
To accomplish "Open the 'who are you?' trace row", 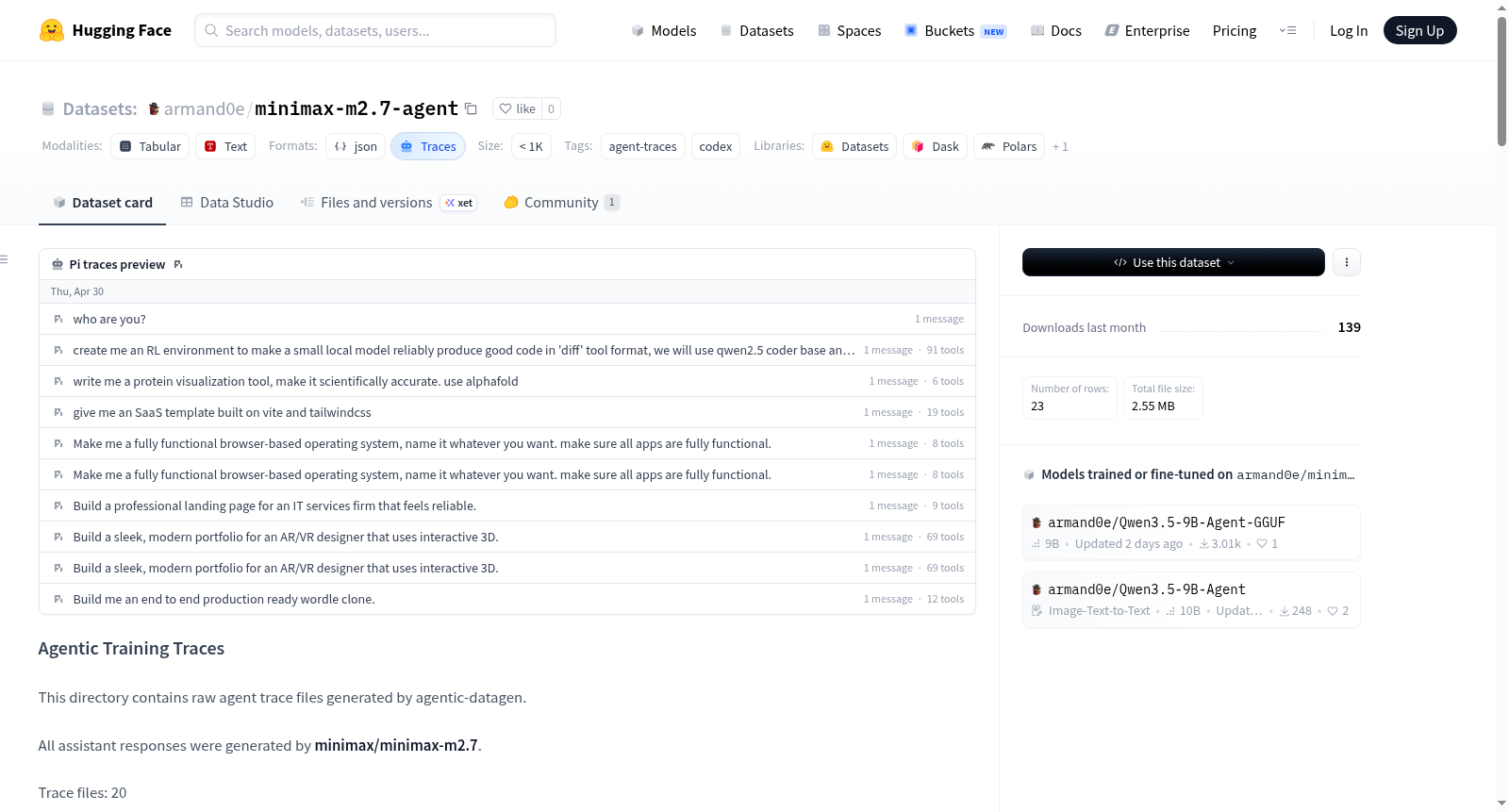I will (x=507, y=319).
